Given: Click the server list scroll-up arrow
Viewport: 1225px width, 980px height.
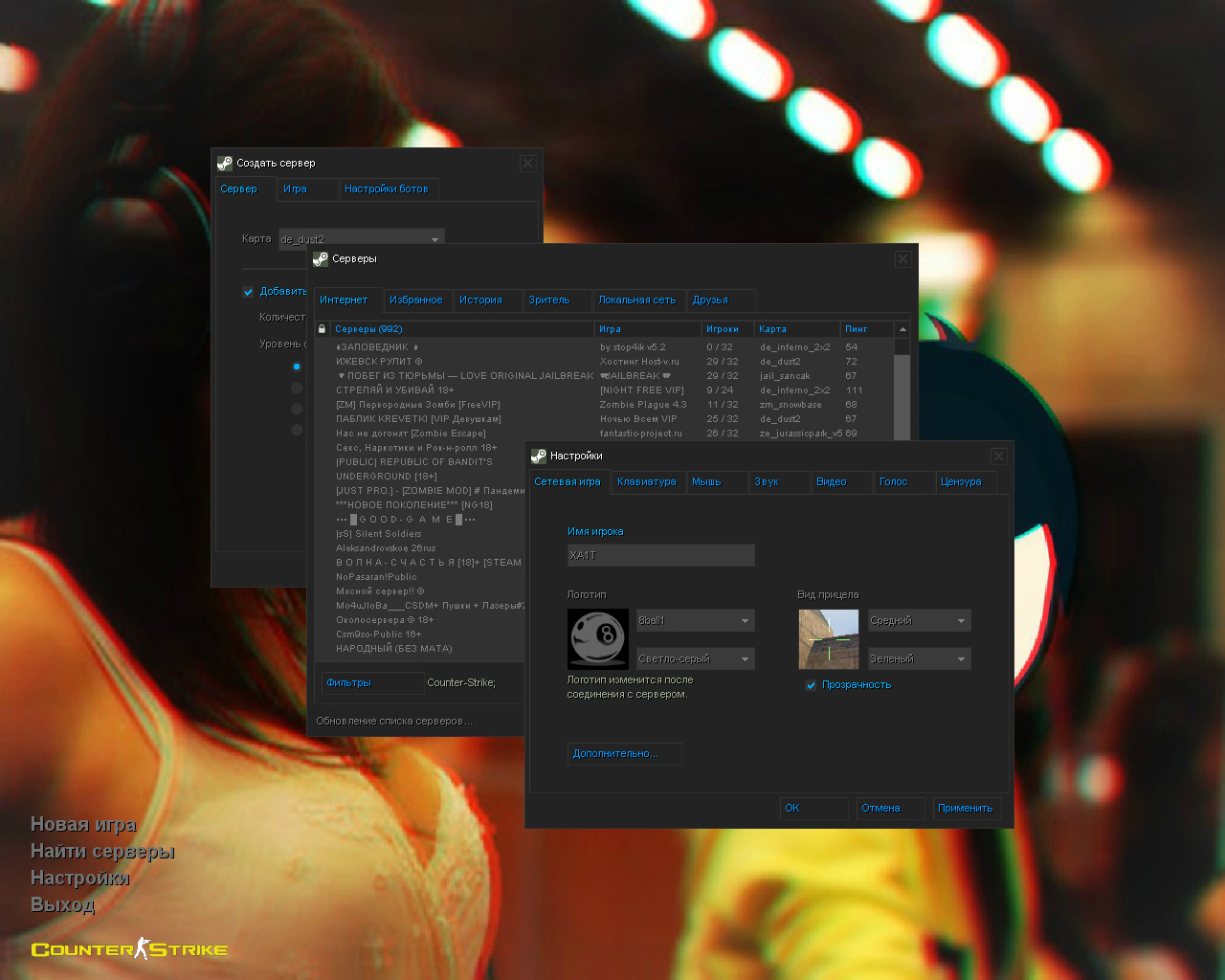Looking at the screenshot, I should coord(902,329).
